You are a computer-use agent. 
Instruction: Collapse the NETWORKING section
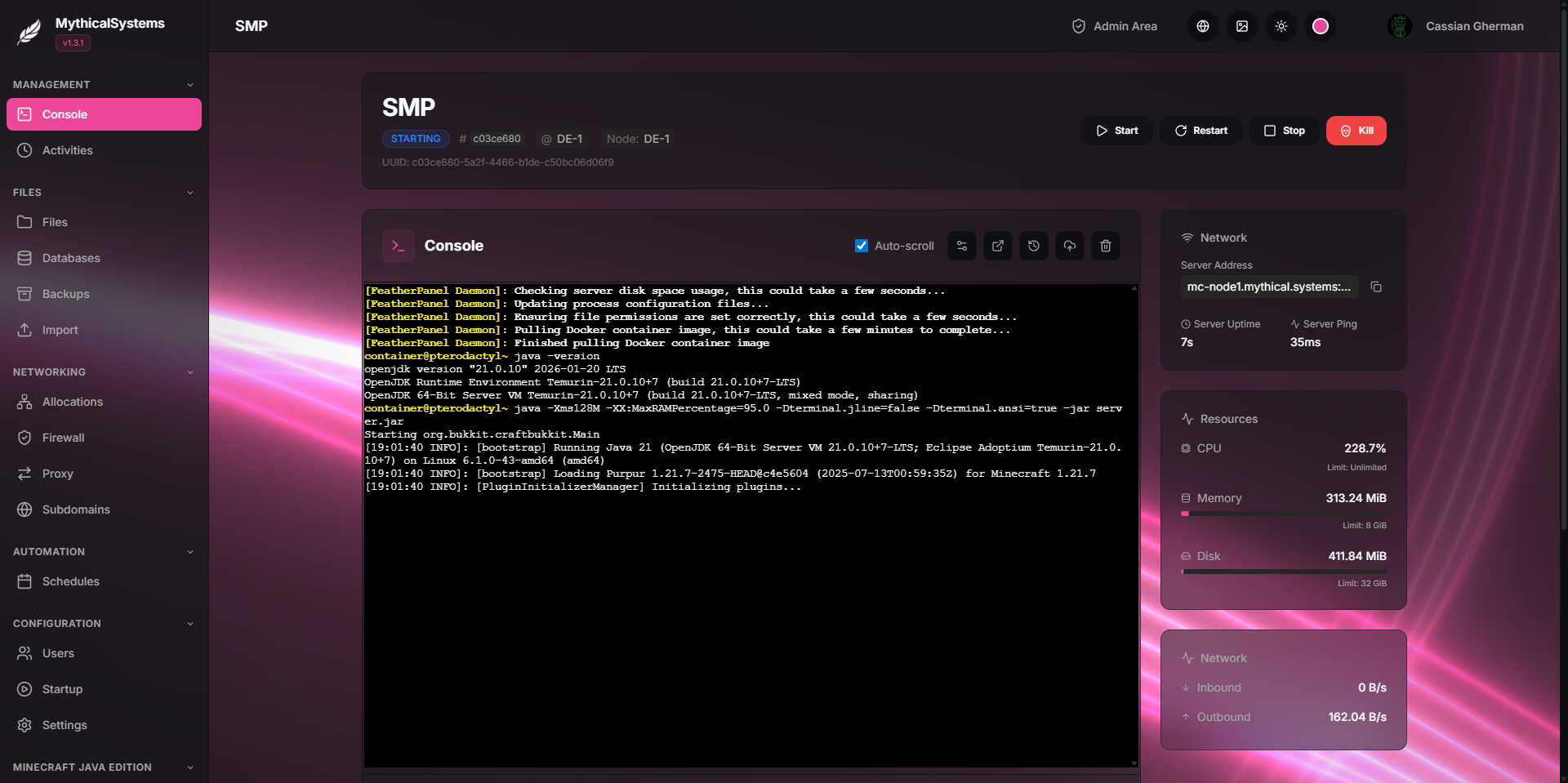(x=189, y=371)
